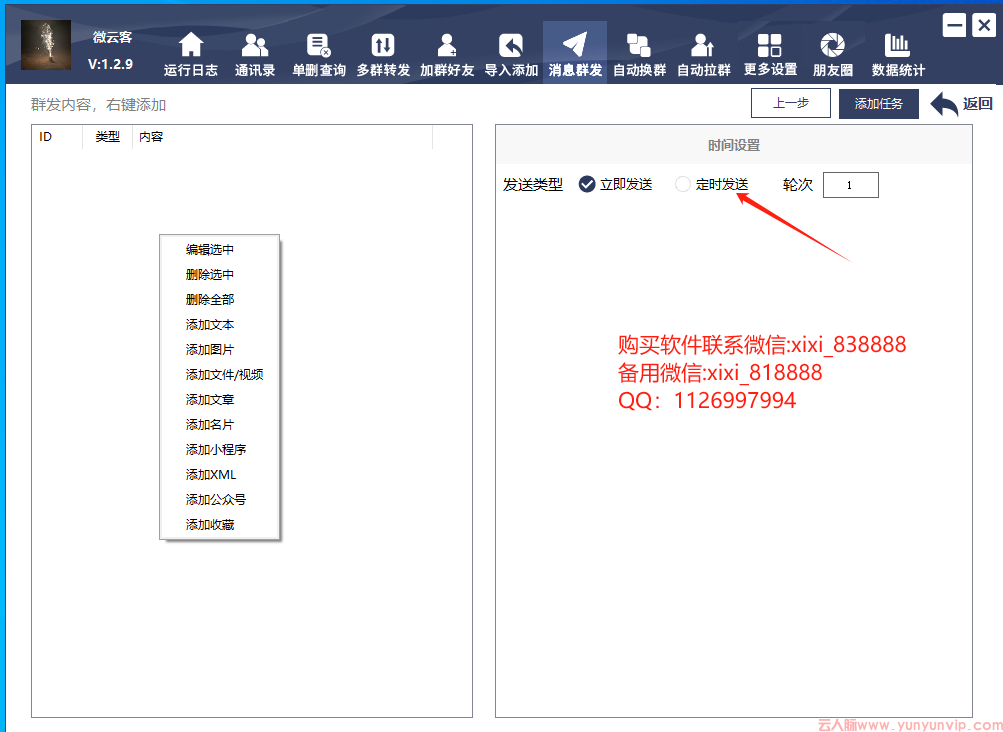The height and width of the screenshot is (732, 1003).
Task: Click the 上一步 button
Action: click(791, 103)
